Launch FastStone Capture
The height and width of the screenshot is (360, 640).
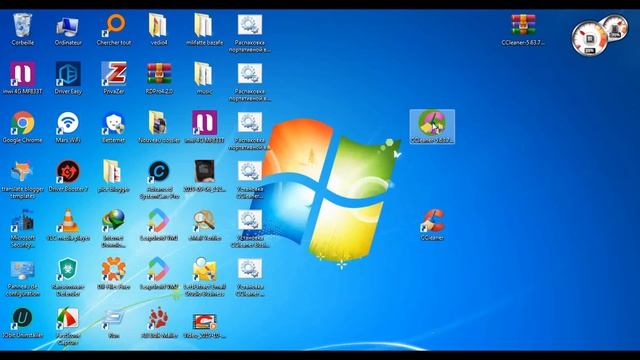pos(68,326)
